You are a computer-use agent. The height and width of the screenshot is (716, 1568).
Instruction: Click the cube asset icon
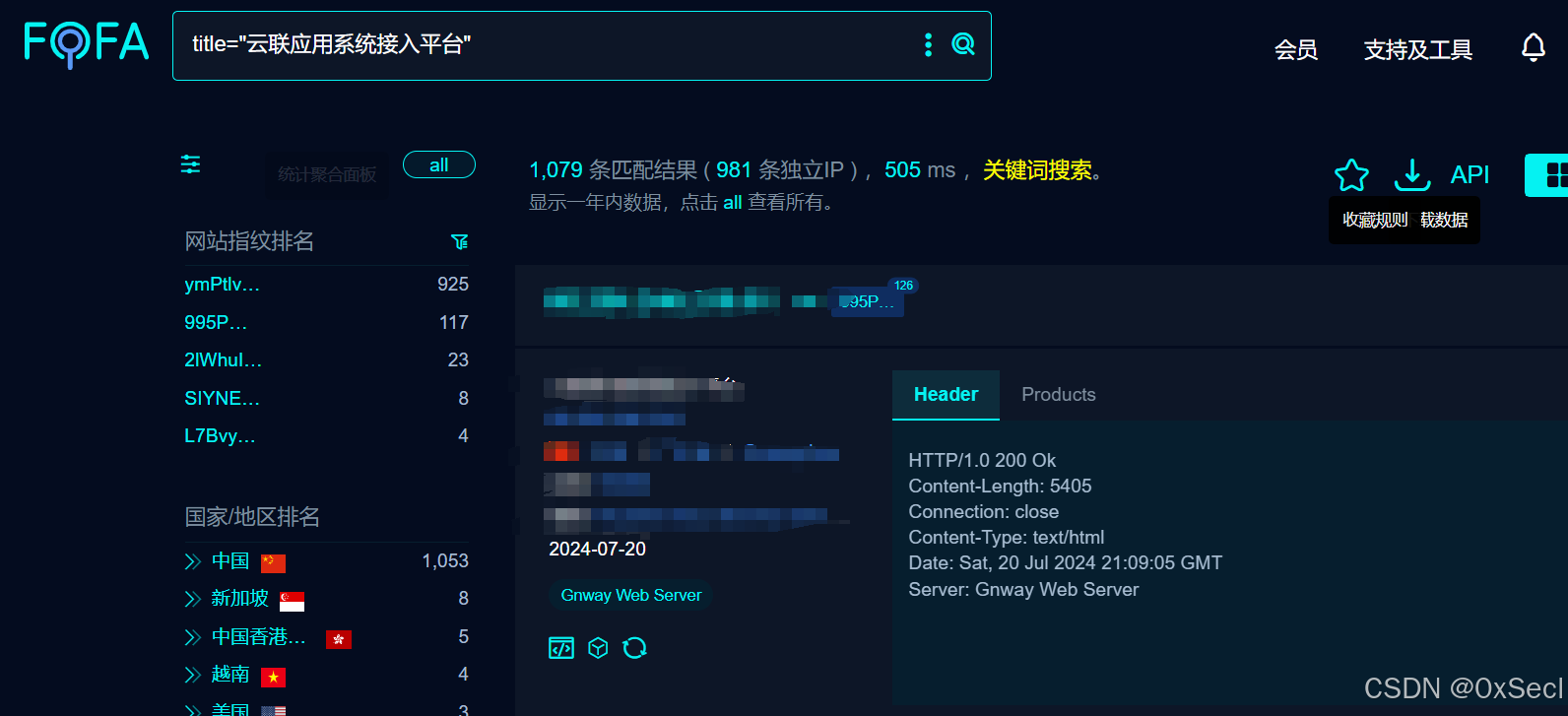pyautogui.click(x=598, y=648)
